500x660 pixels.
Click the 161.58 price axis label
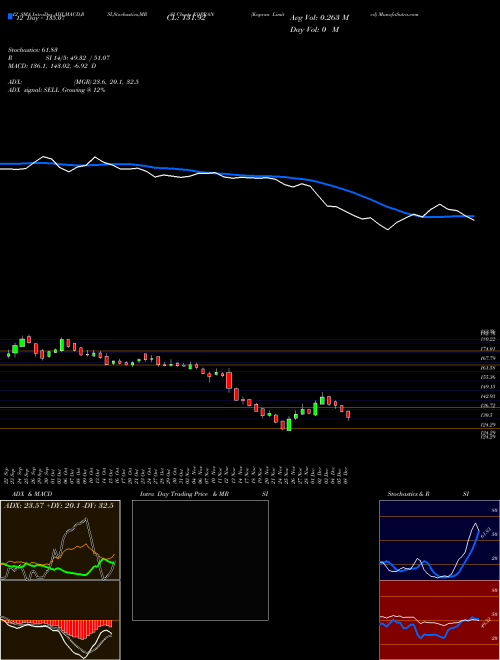point(488,368)
